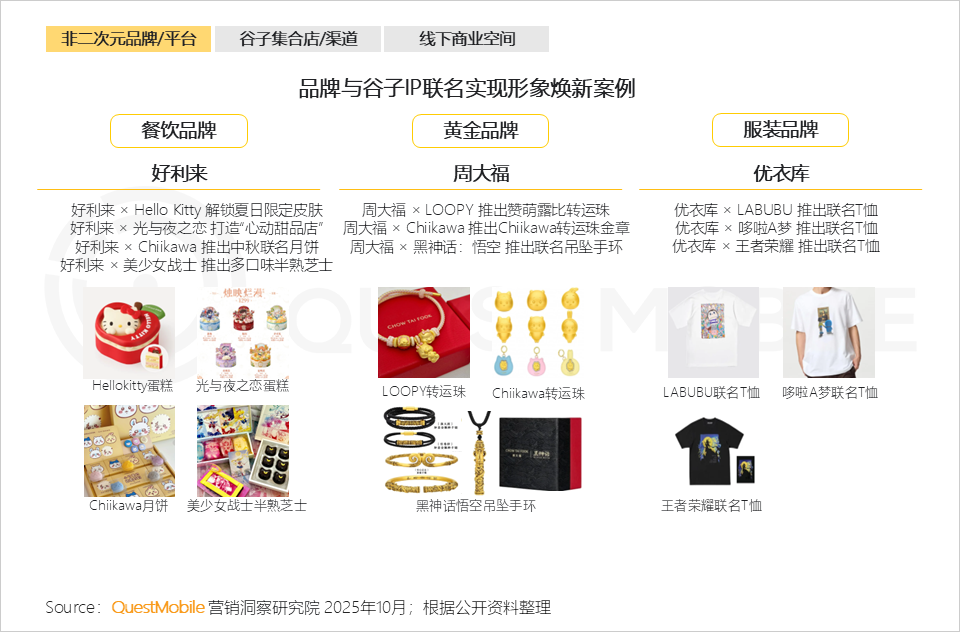View the 王者荣耀联名T恤 black shirt image
Screen dimensions: 960x632
click(713, 451)
